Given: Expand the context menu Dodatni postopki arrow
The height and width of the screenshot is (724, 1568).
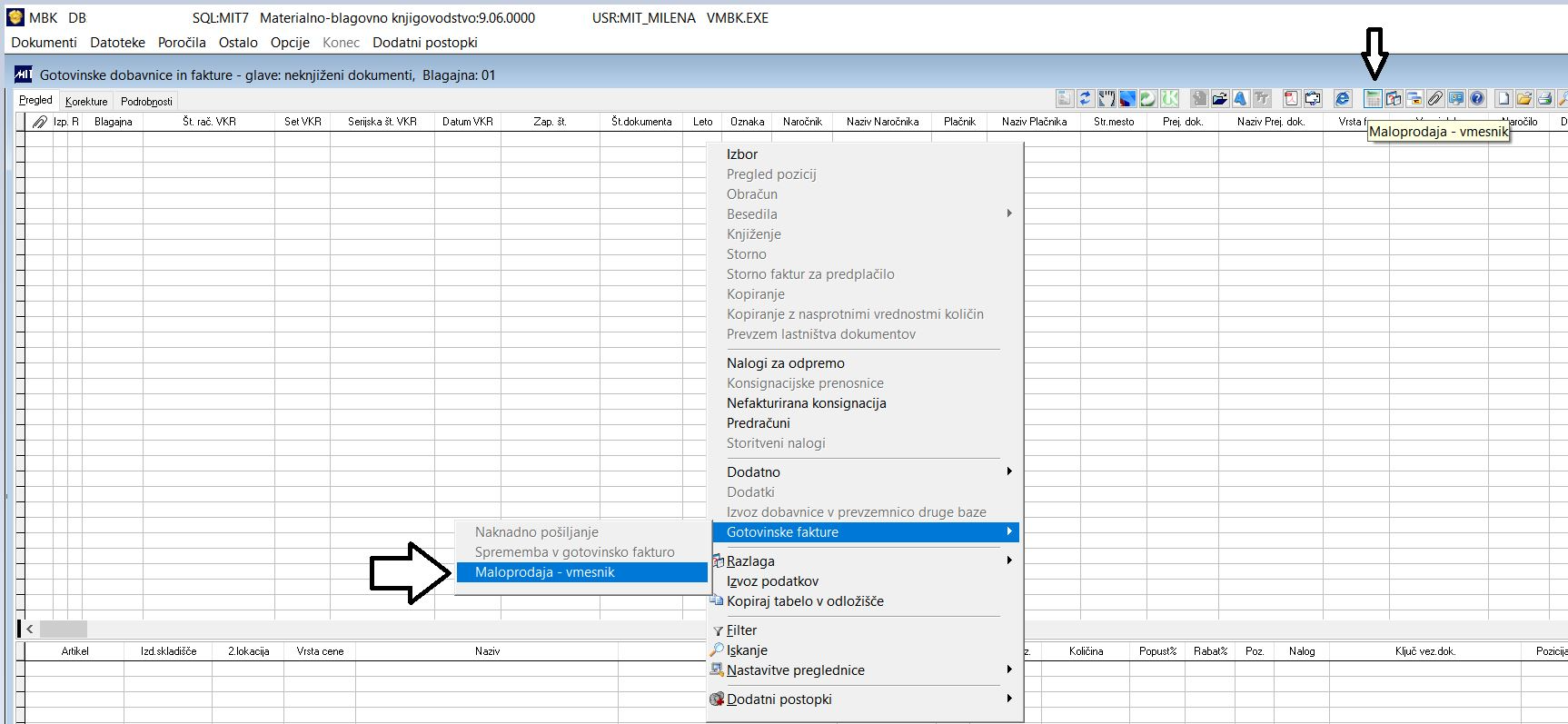Looking at the screenshot, I should tap(1008, 699).
